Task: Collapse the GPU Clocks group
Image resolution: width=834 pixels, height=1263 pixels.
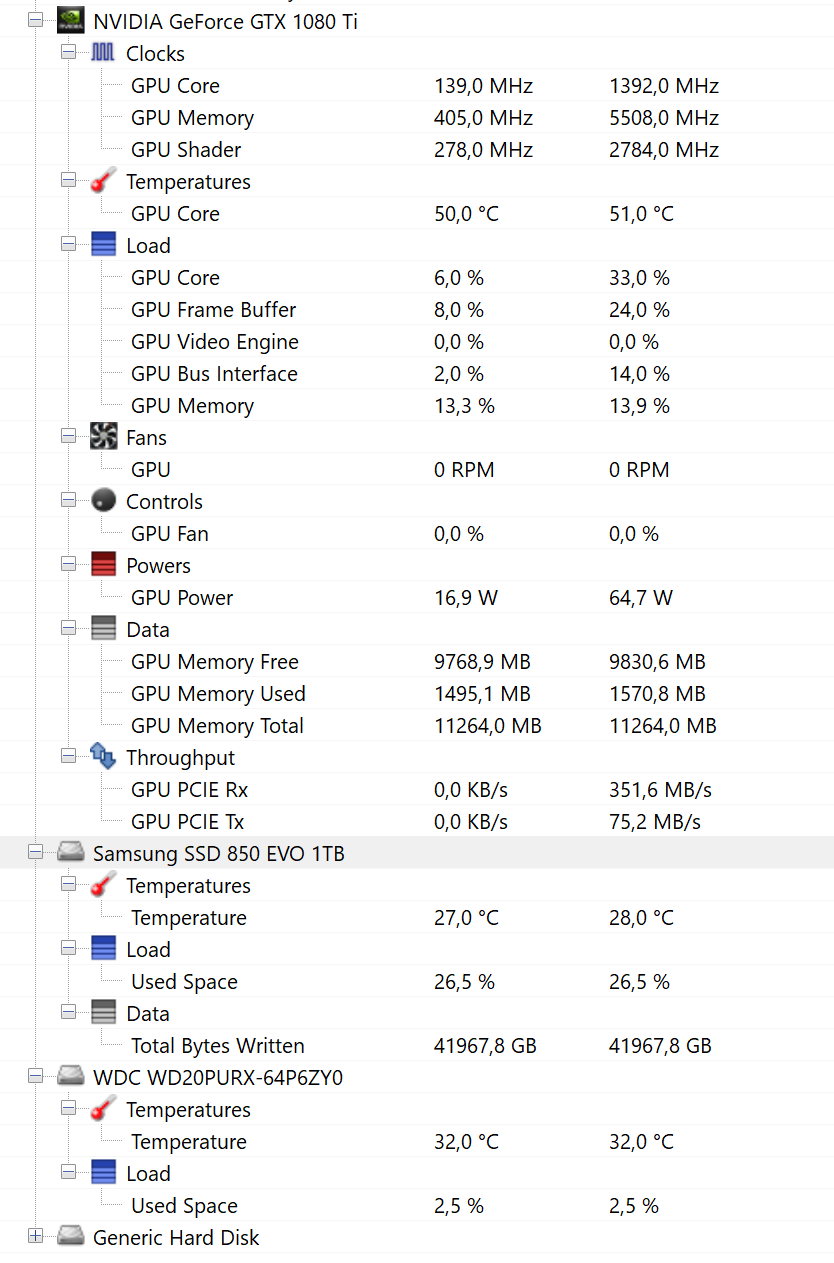Action: tap(68, 52)
